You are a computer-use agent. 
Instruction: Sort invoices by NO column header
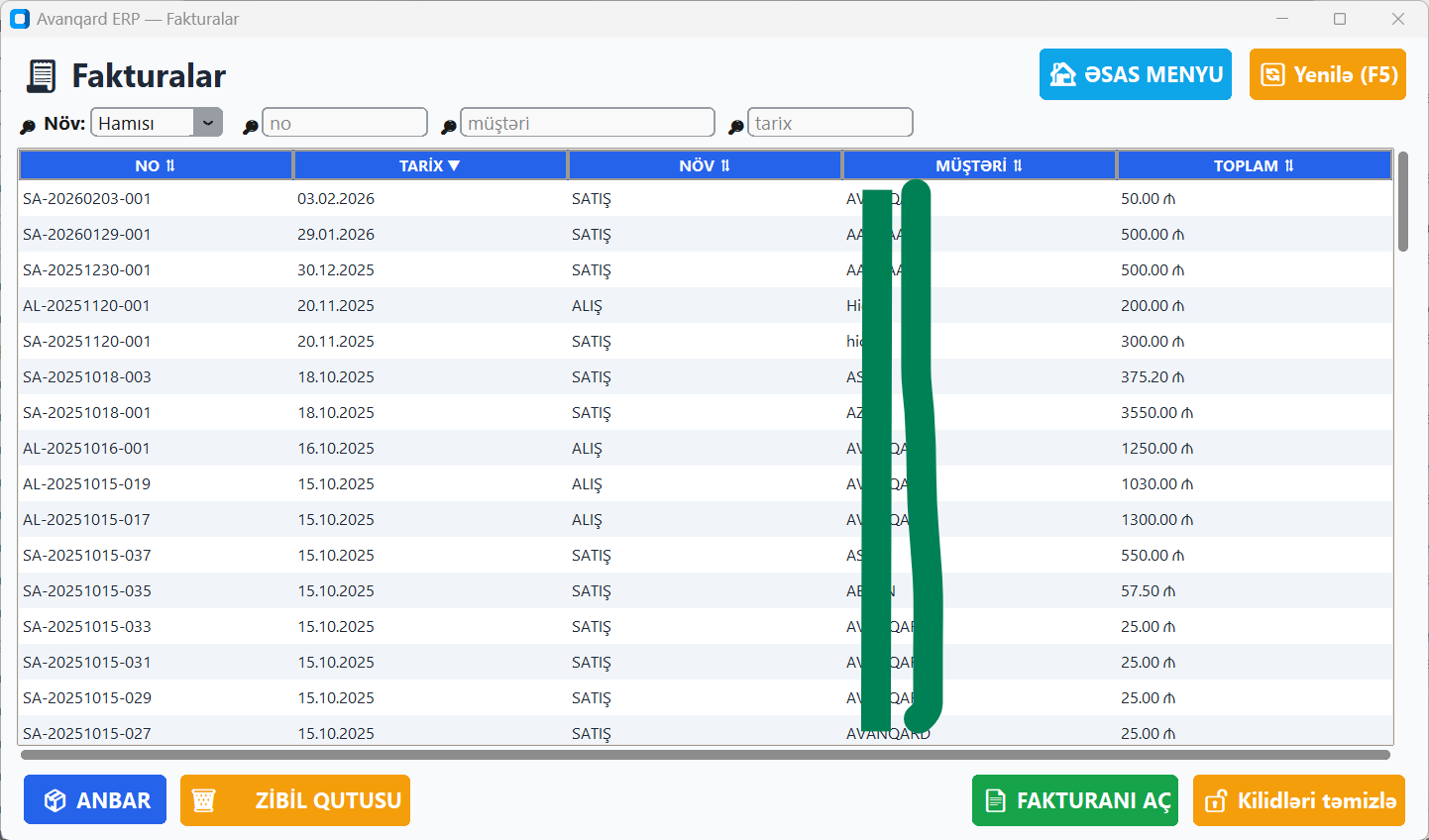tap(156, 165)
